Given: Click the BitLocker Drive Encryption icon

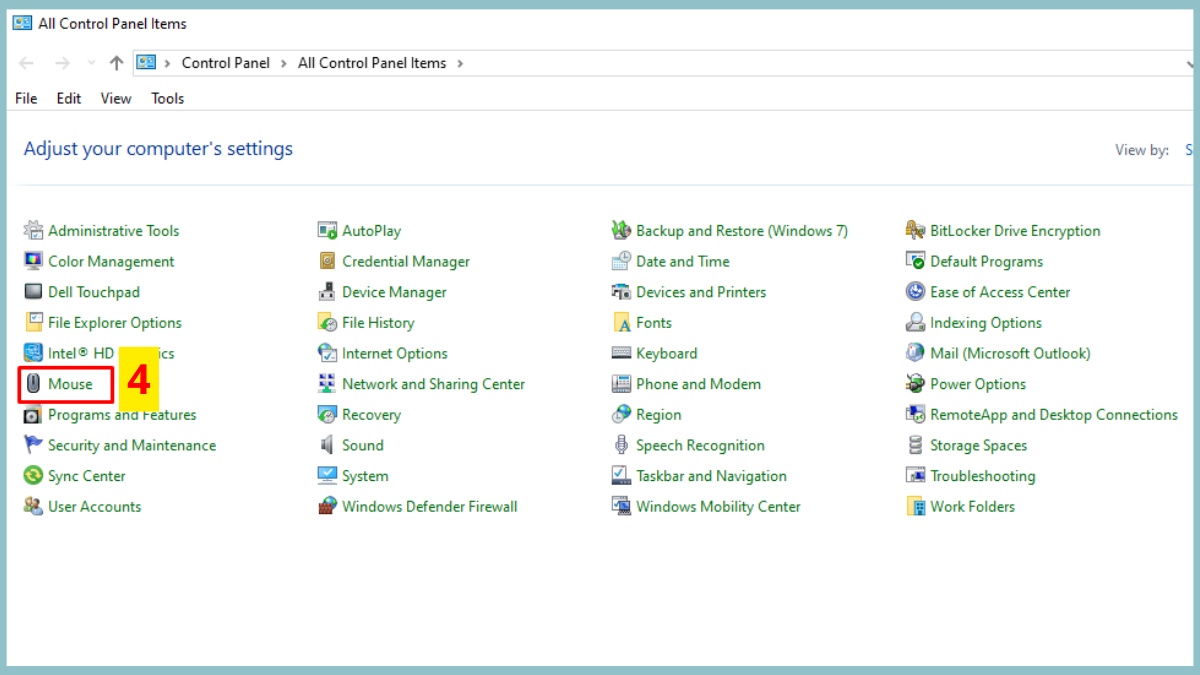Looking at the screenshot, I should pos(915,231).
